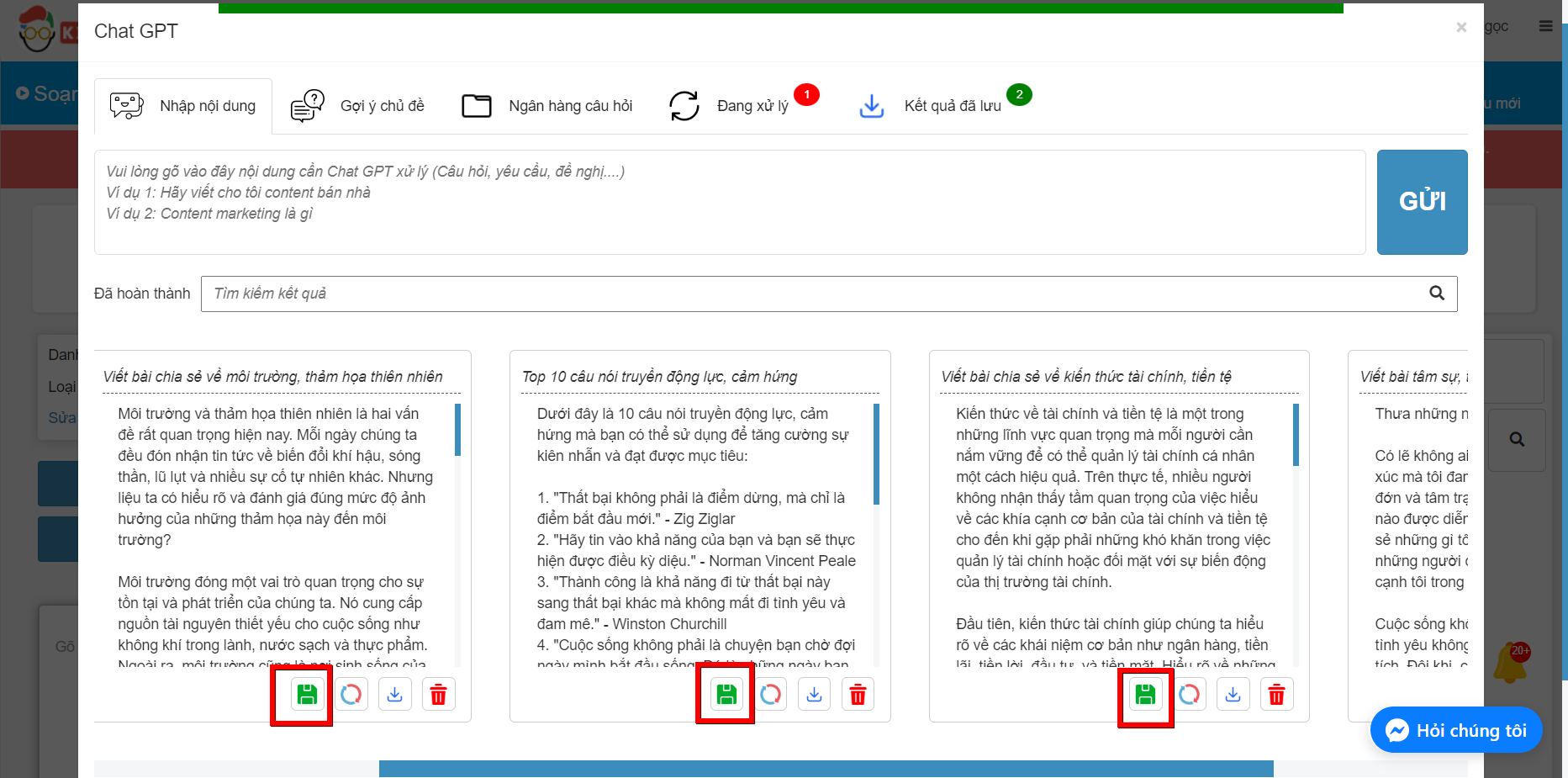The height and width of the screenshot is (778, 1568).
Task: Click the red badge on Đang xử lý
Action: click(806, 94)
